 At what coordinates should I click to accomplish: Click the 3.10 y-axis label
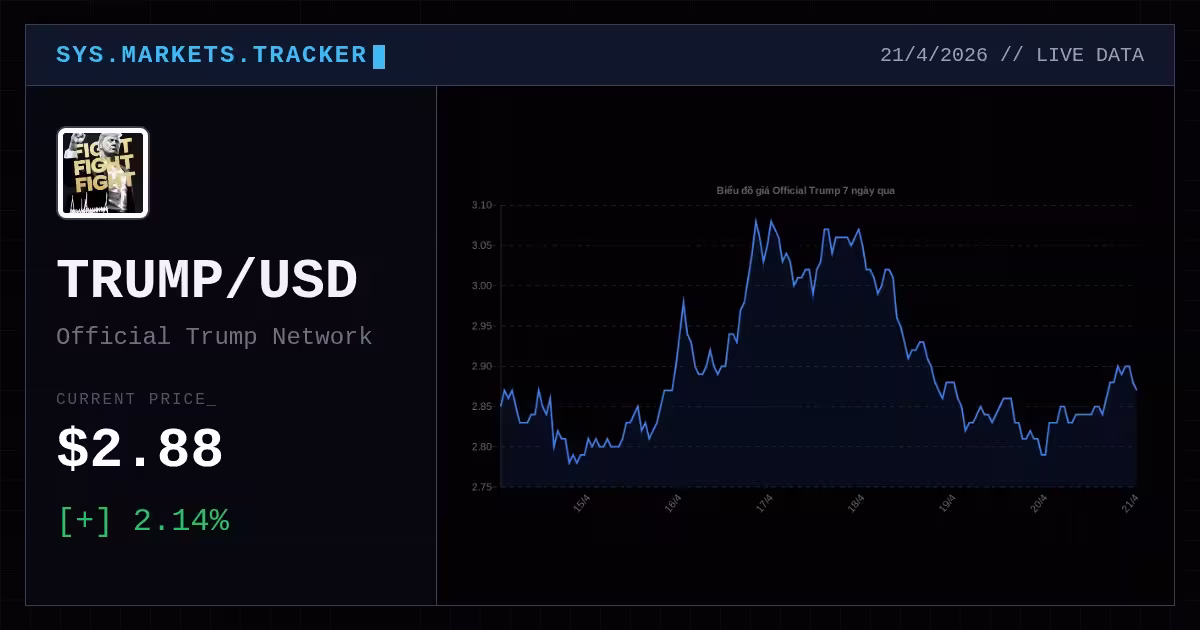(x=482, y=205)
